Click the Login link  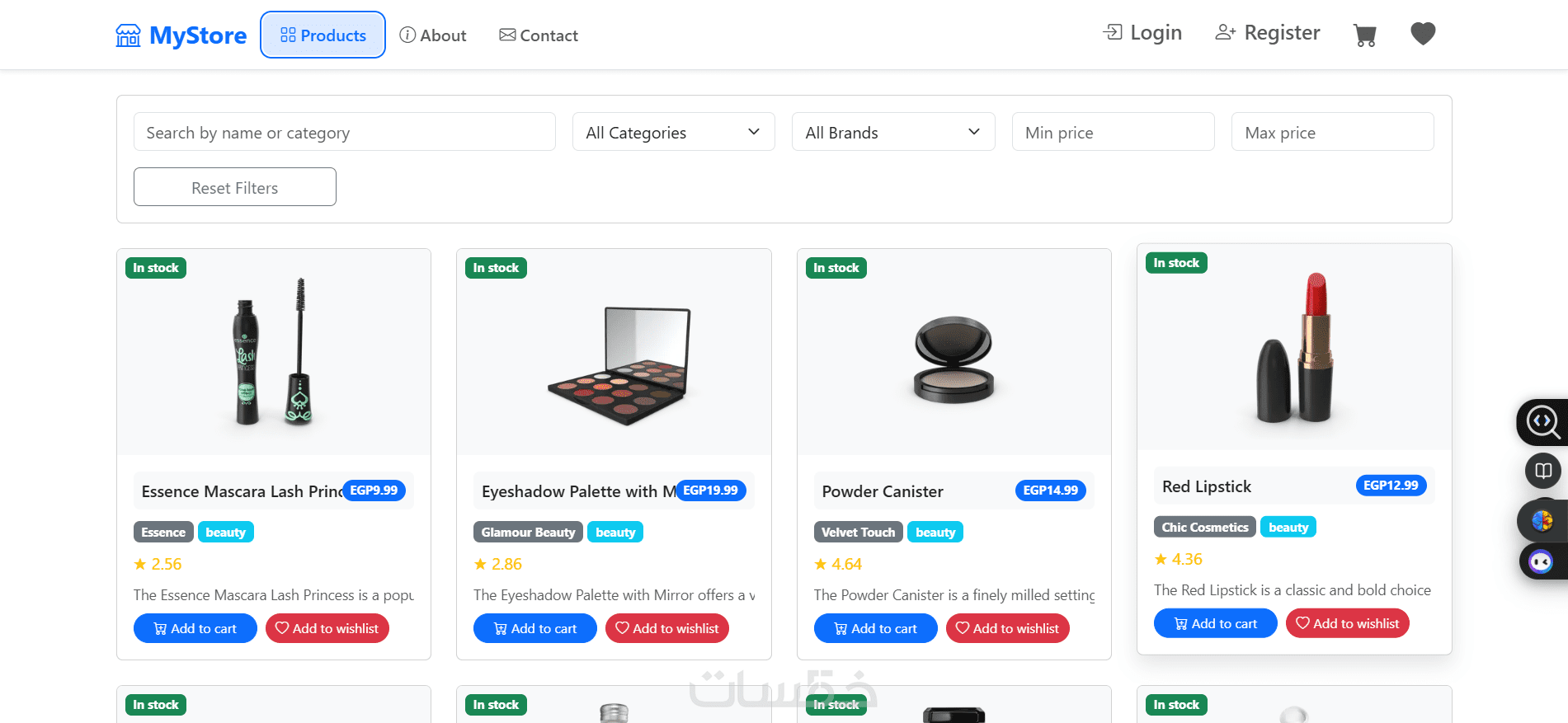1142,33
